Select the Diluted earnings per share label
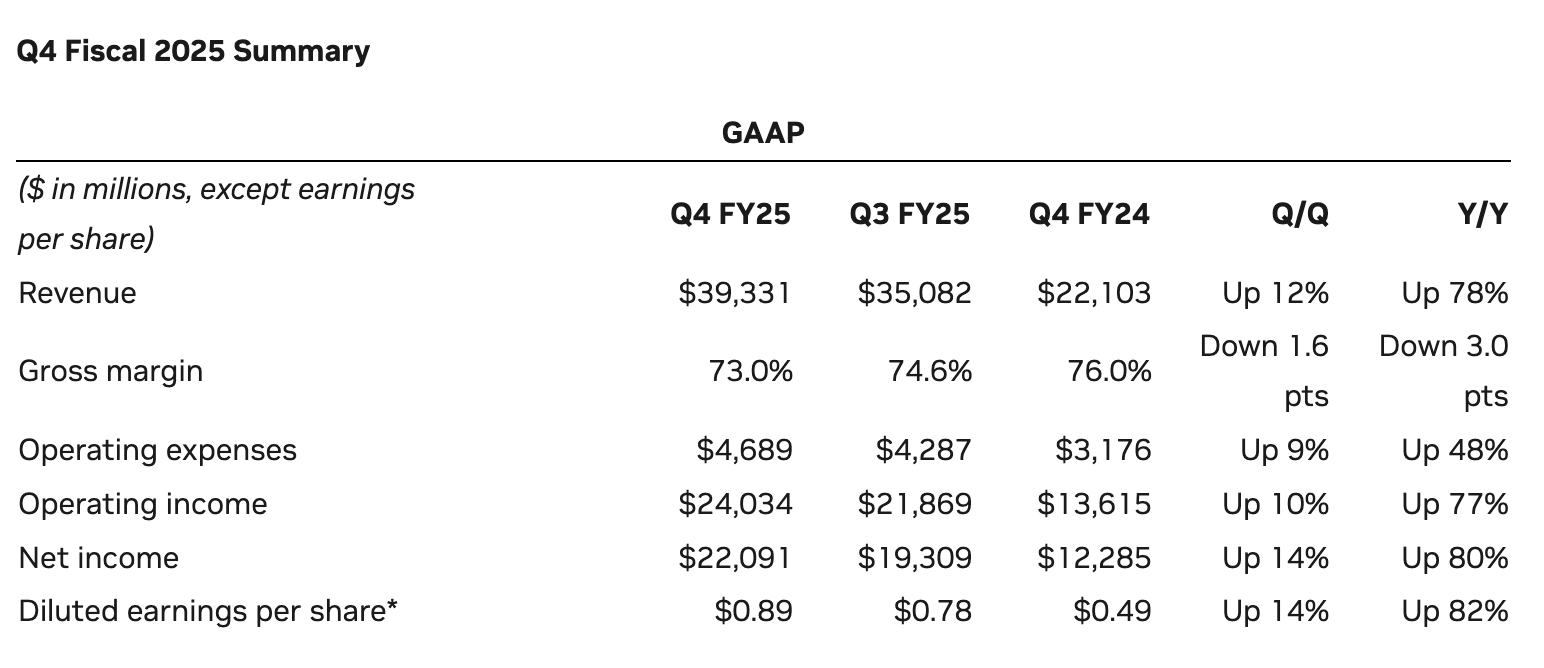1544x668 pixels. (208, 611)
